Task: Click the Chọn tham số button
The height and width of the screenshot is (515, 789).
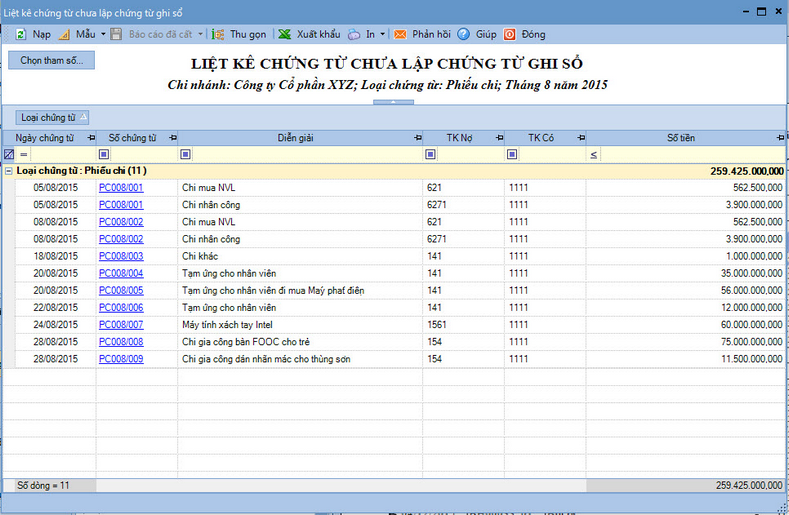Action: (x=51, y=60)
